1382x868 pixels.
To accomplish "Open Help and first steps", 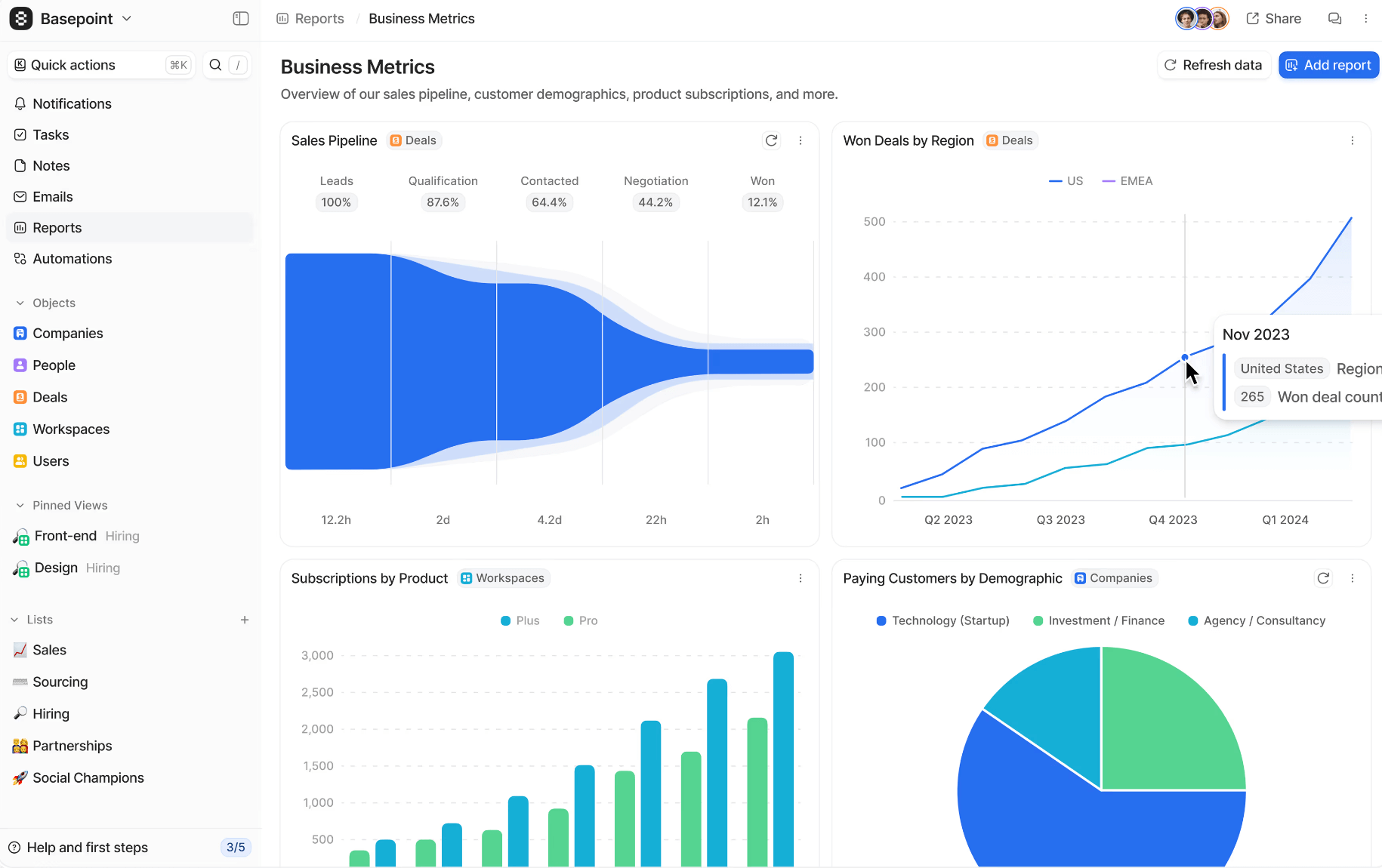I will point(79,848).
